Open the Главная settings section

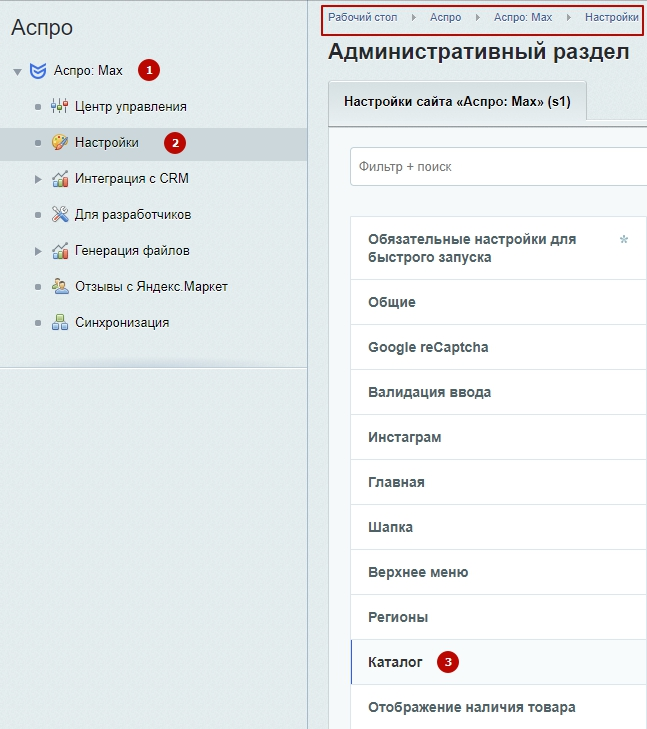click(x=499, y=482)
